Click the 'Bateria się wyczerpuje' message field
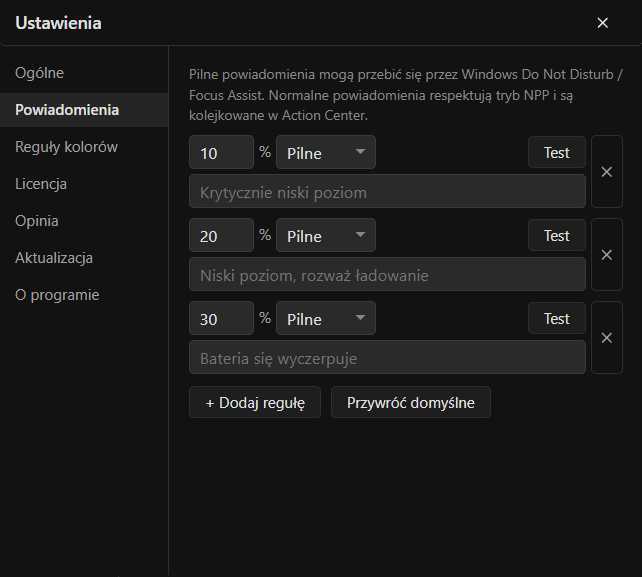 [387, 357]
